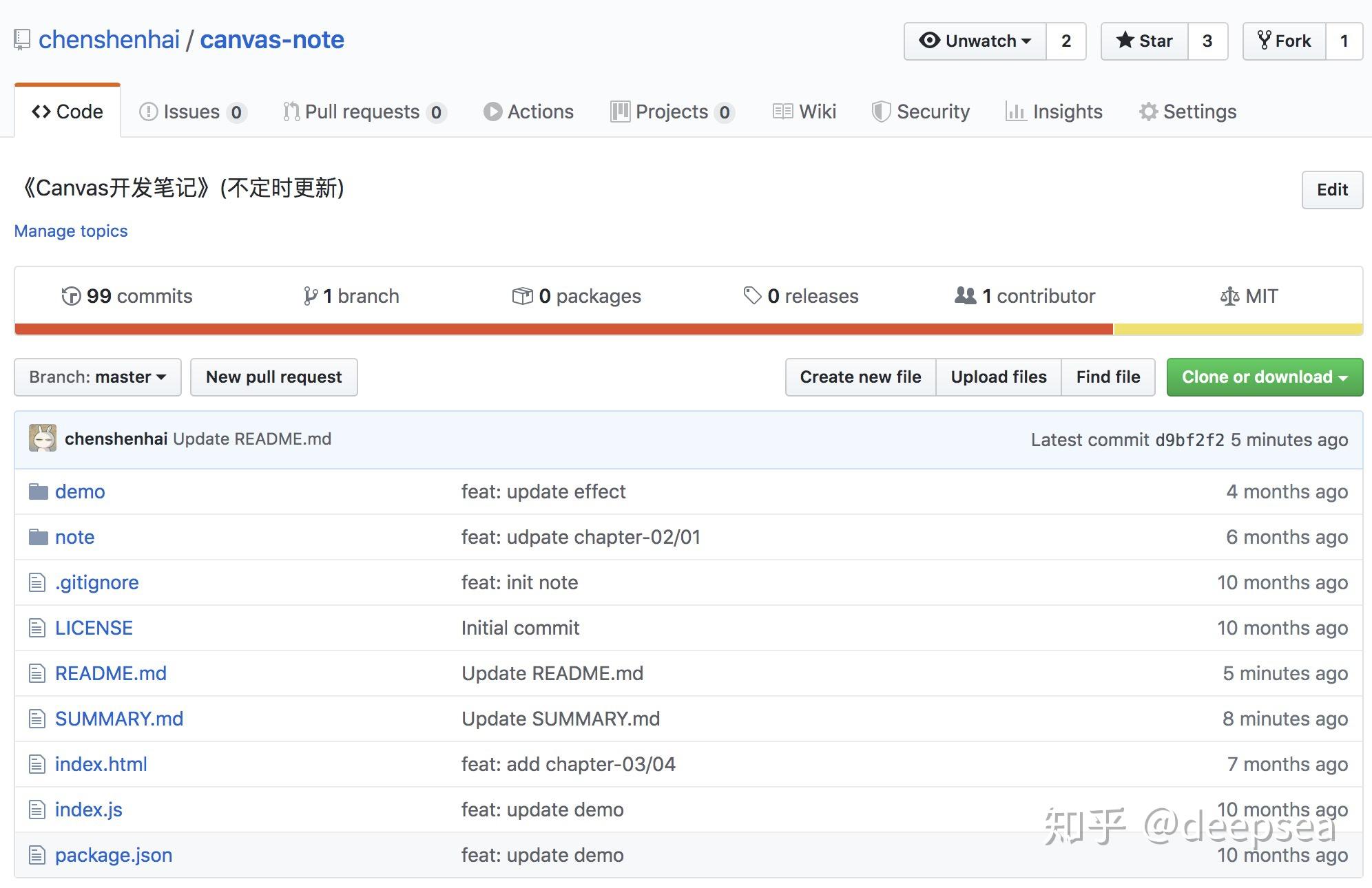Switch to the Code tab

point(67,112)
